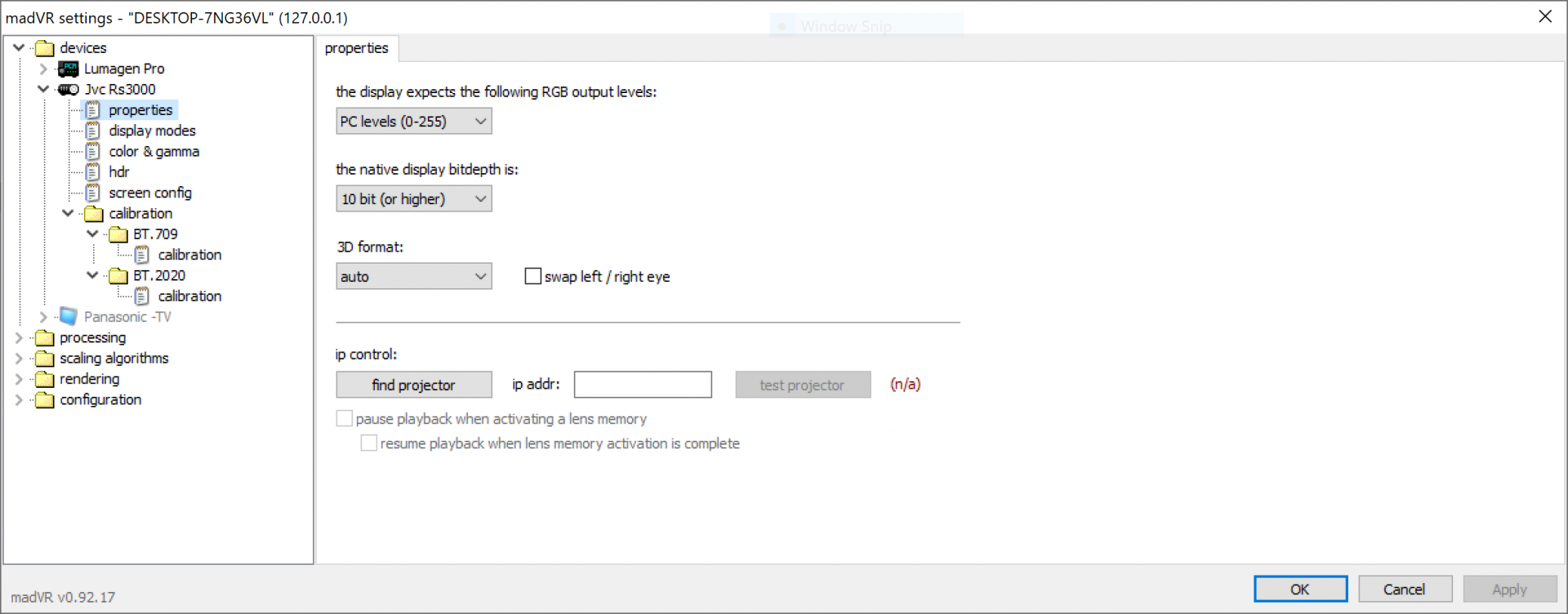Collapse the calibration folder node

click(68, 213)
